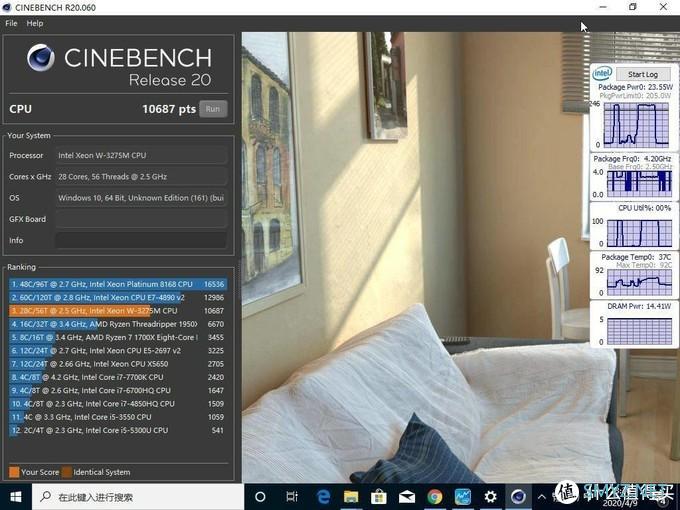Select highlighted ranking row Xeon W-3275M CPU
The height and width of the screenshot is (510, 680).
click(x=118, y=311)
